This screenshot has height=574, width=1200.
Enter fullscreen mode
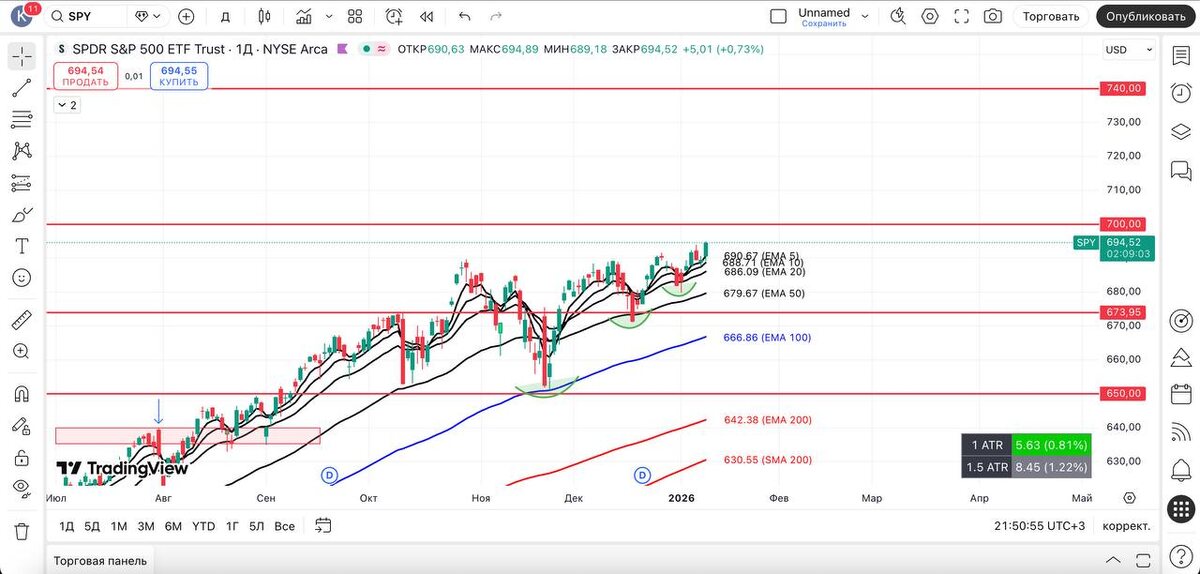pos(962,16)
